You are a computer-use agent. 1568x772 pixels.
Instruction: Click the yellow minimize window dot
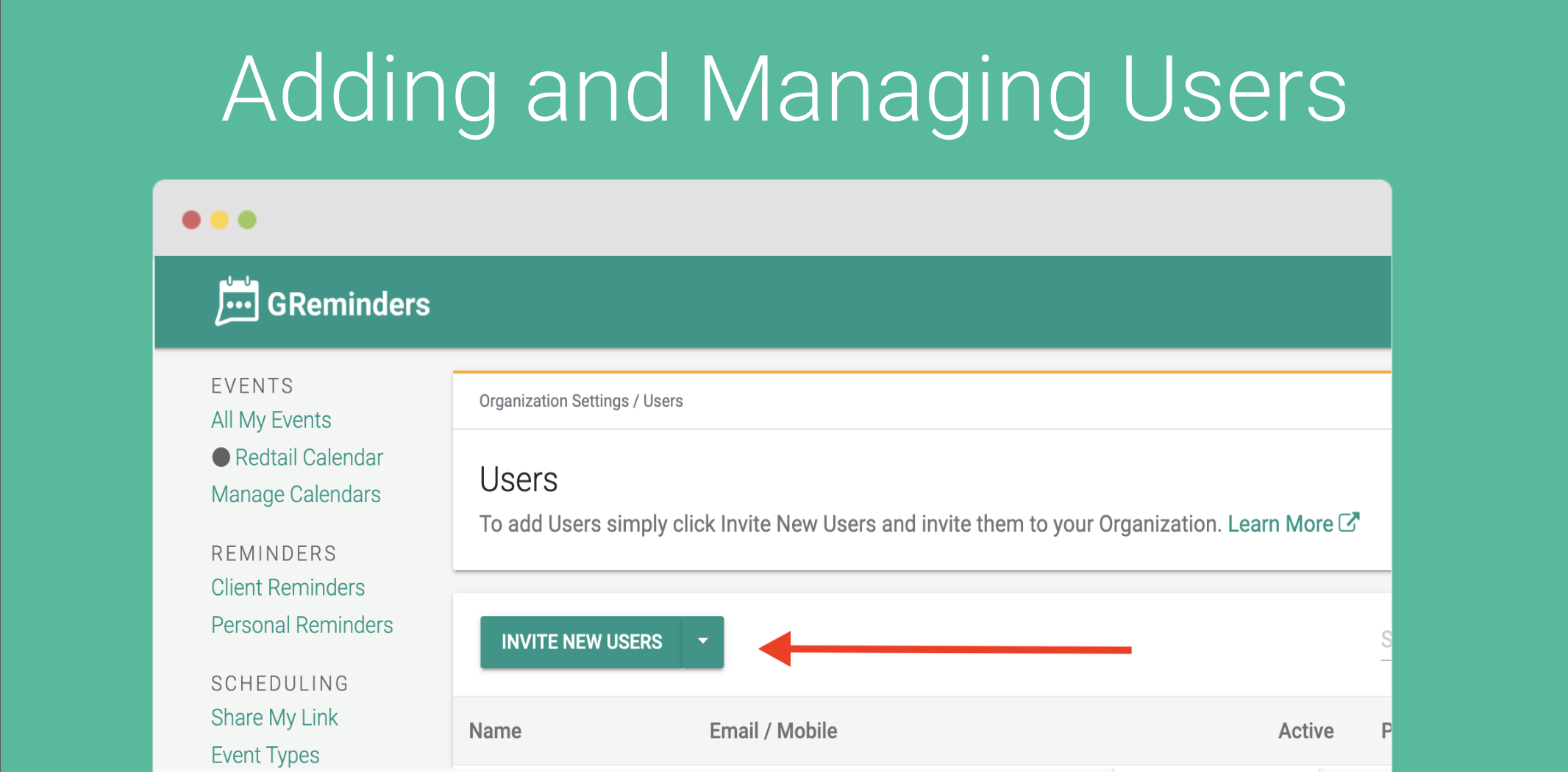tap(219, 220)
